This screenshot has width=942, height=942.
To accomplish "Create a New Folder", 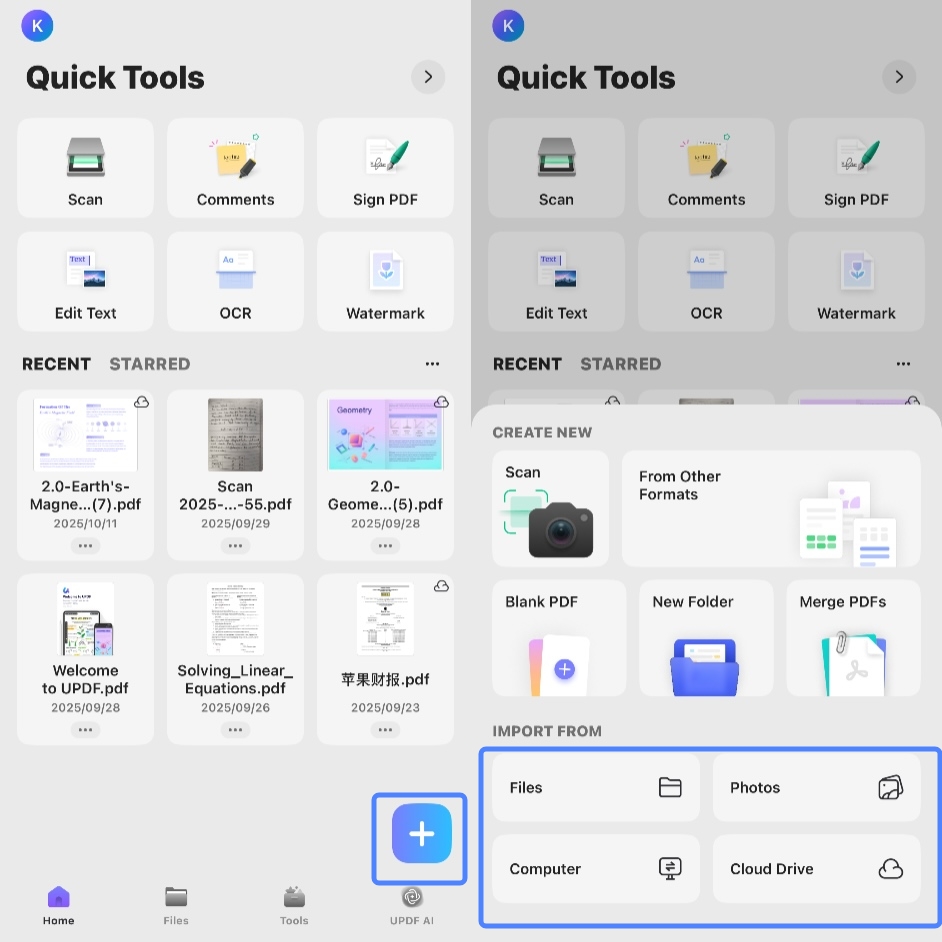I will (706, 638).
